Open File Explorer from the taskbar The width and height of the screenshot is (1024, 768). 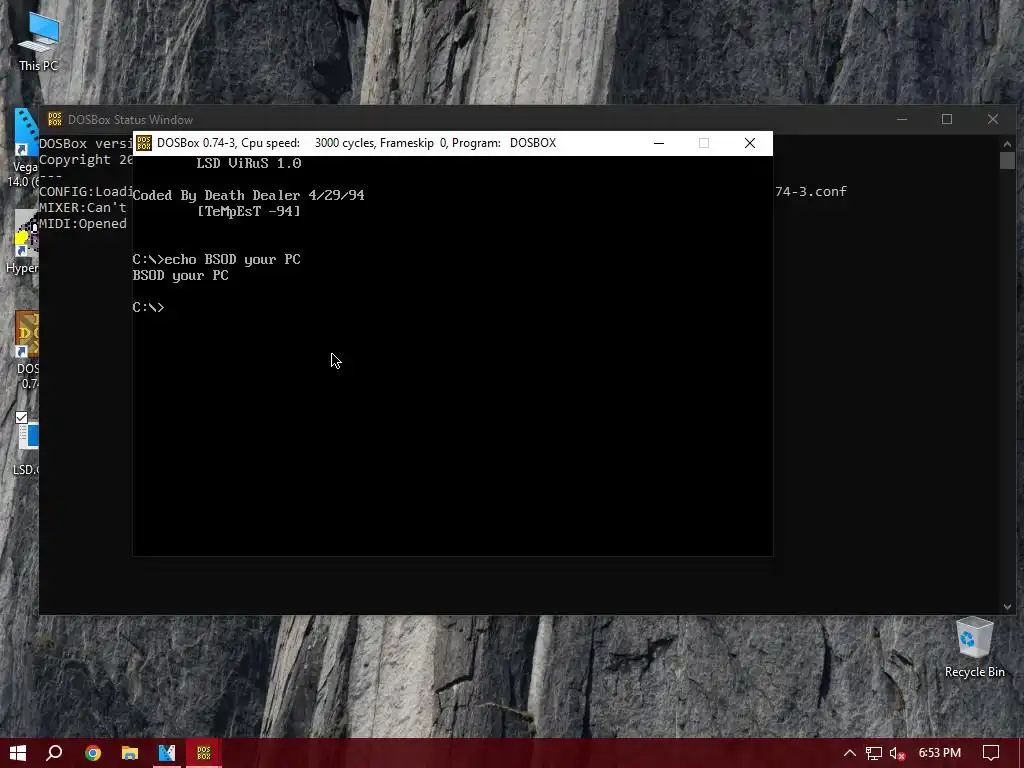129,753
